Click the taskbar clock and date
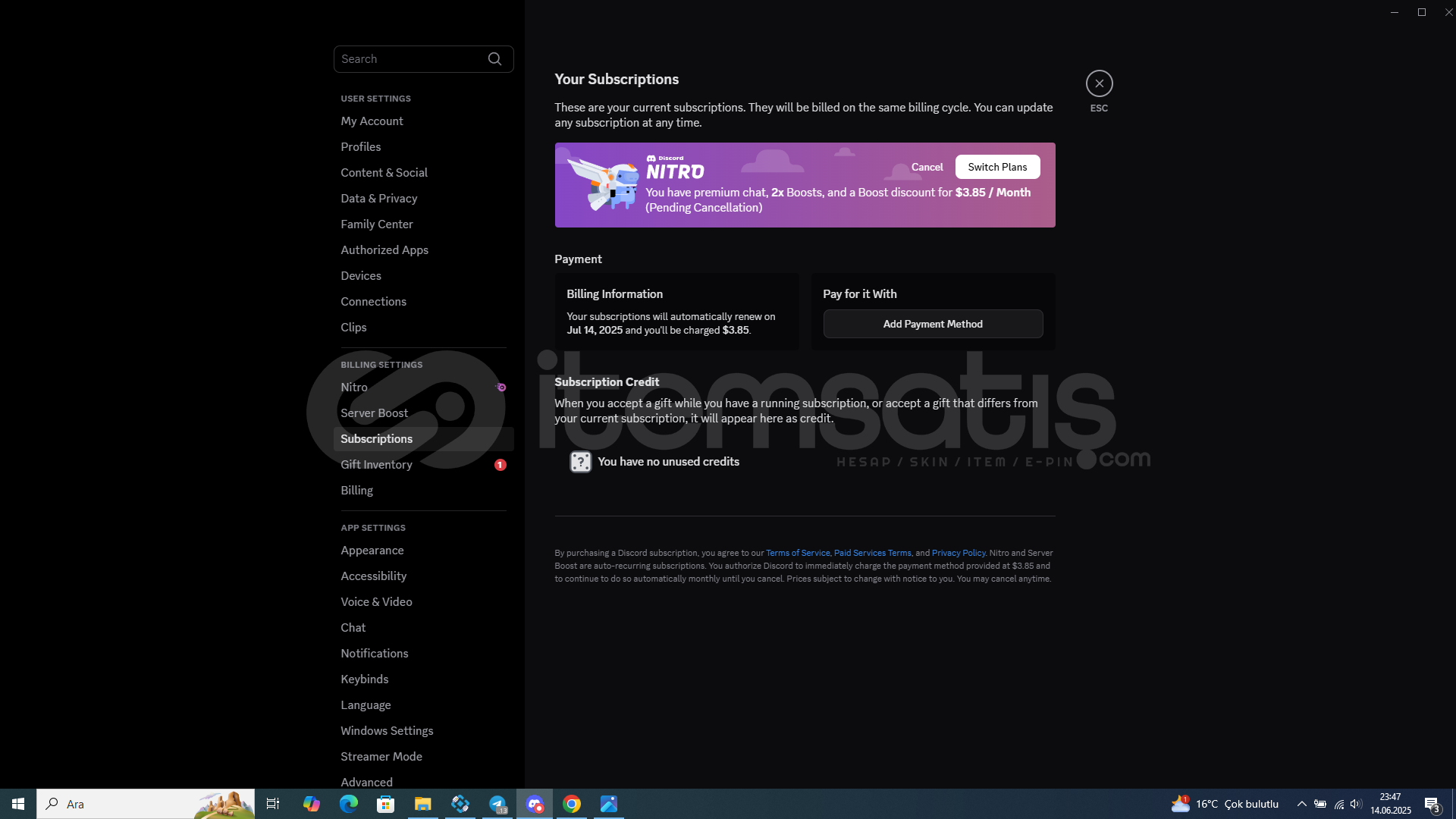Image resolution: width=1456 pixels, height=819 pixels. 1390,804
